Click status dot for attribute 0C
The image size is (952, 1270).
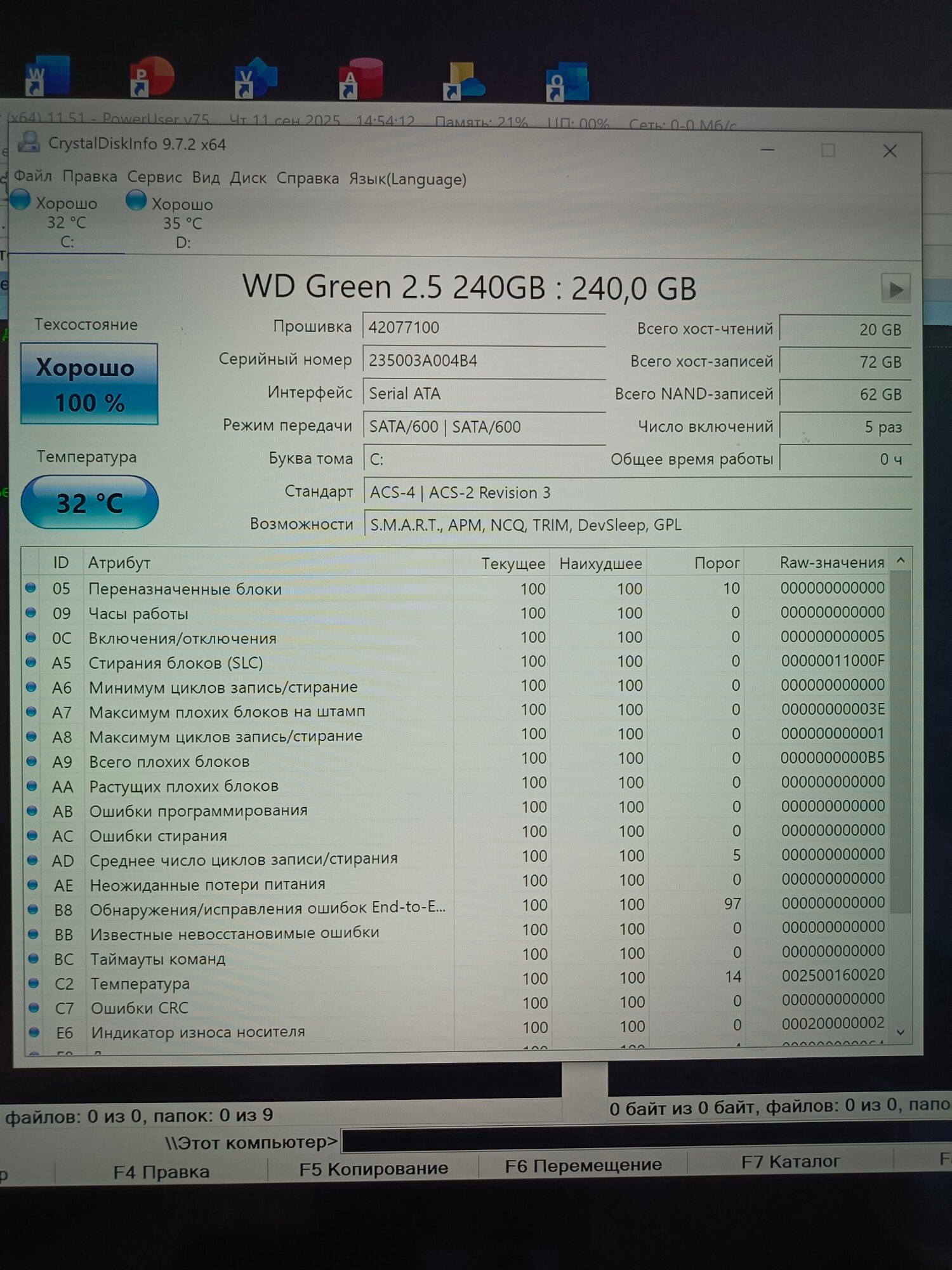tap(30, 638)
